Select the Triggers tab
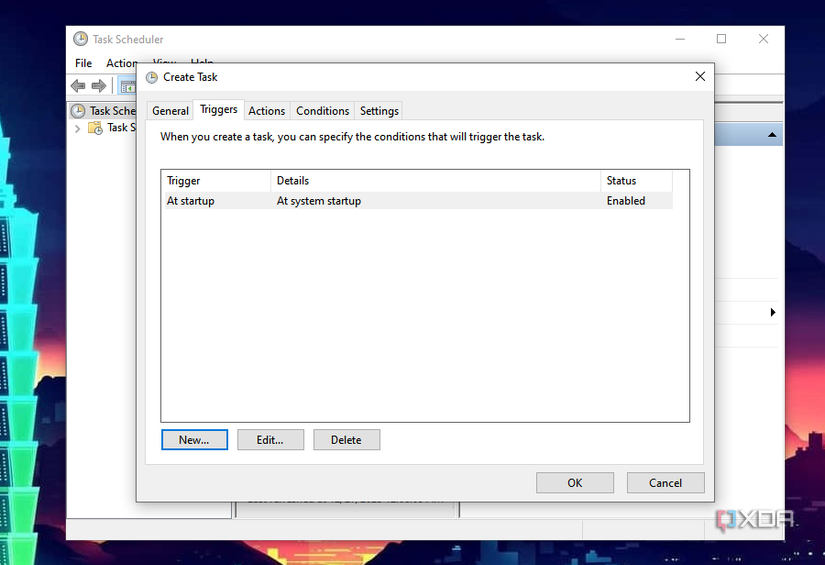Screen dimensions: 825x565 [x=218, y=109]
